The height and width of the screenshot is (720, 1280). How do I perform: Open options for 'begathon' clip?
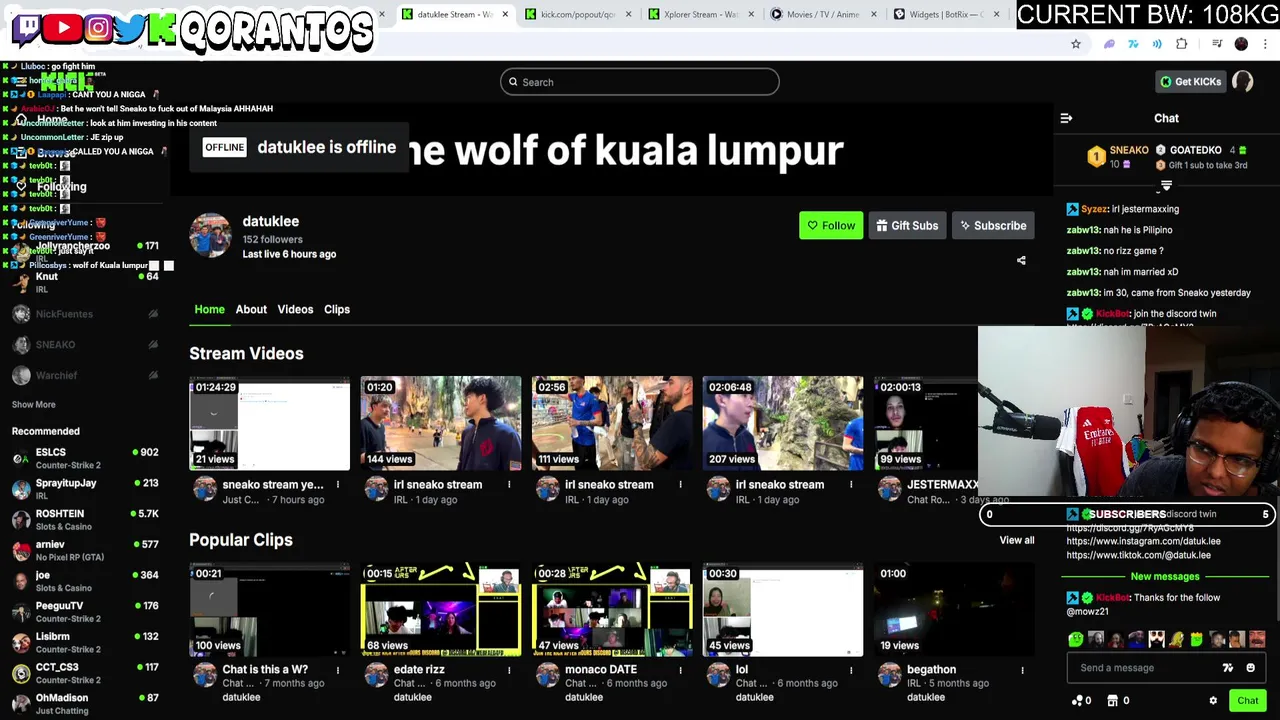pyautogui.click(x=1022, y=670)
